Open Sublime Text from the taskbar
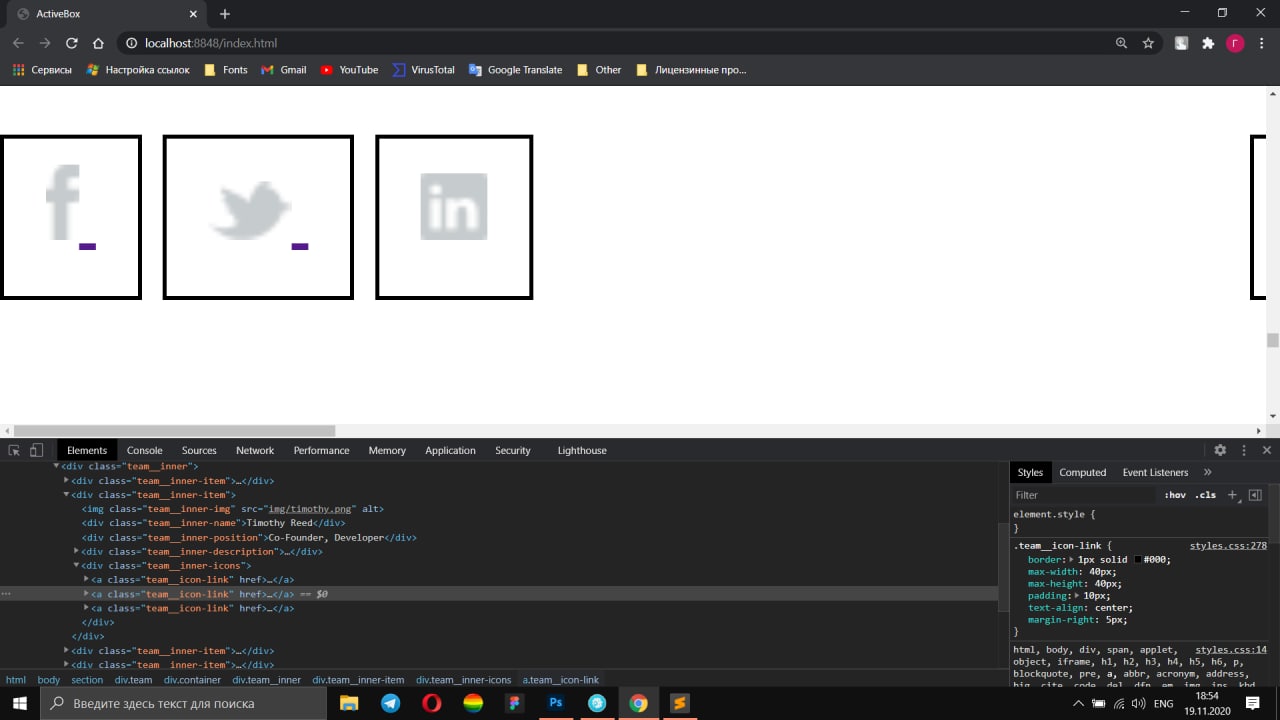 point(679,703)
